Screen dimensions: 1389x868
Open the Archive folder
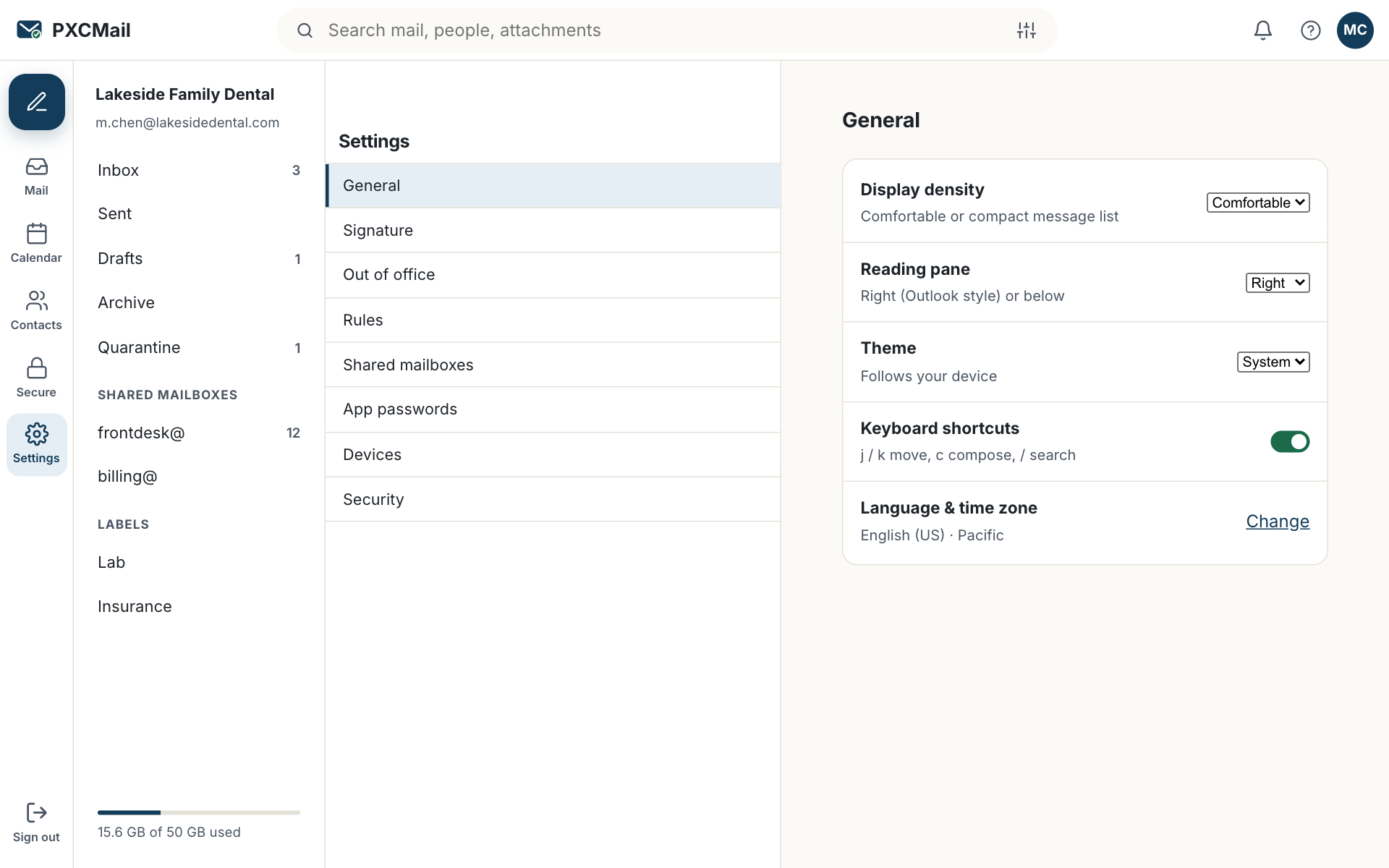199,302
